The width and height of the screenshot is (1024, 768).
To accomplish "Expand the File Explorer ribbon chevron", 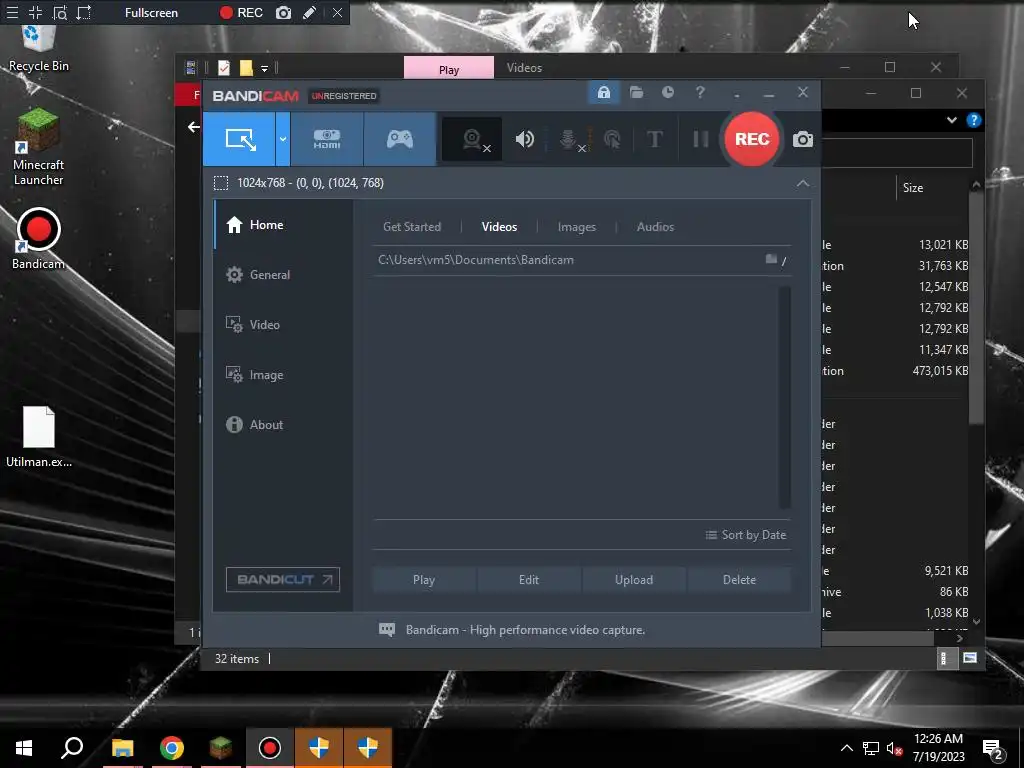I will tap(952, 120).
